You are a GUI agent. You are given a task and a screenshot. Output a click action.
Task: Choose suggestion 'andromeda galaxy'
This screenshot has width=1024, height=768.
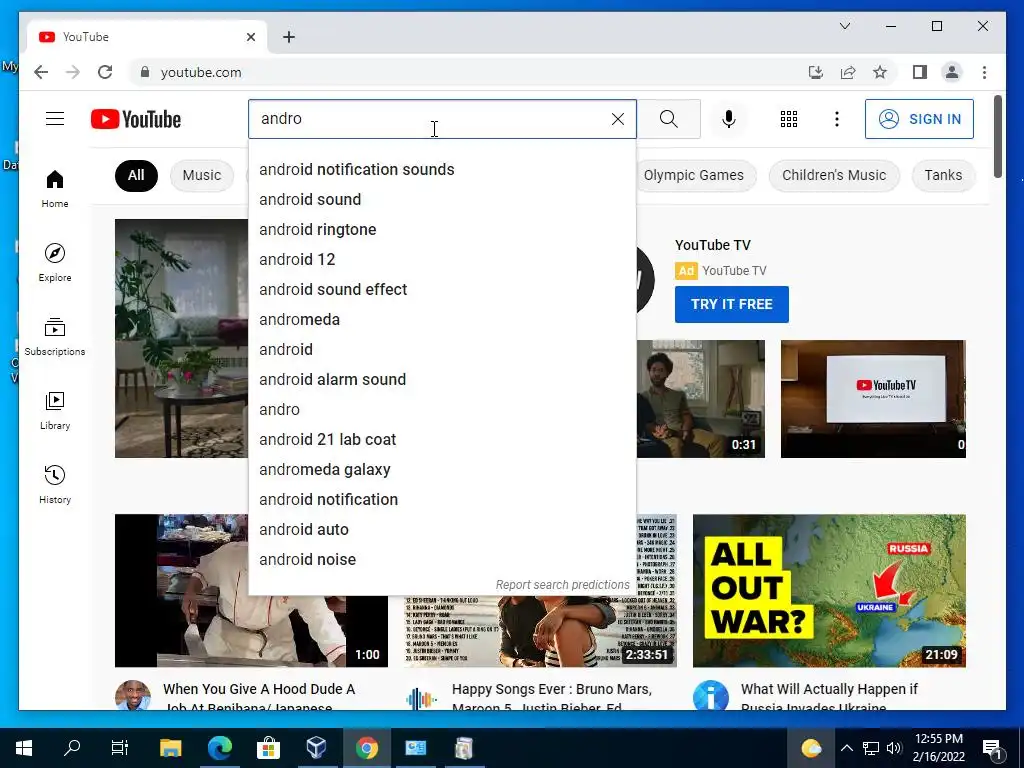[x=442, y=470]
